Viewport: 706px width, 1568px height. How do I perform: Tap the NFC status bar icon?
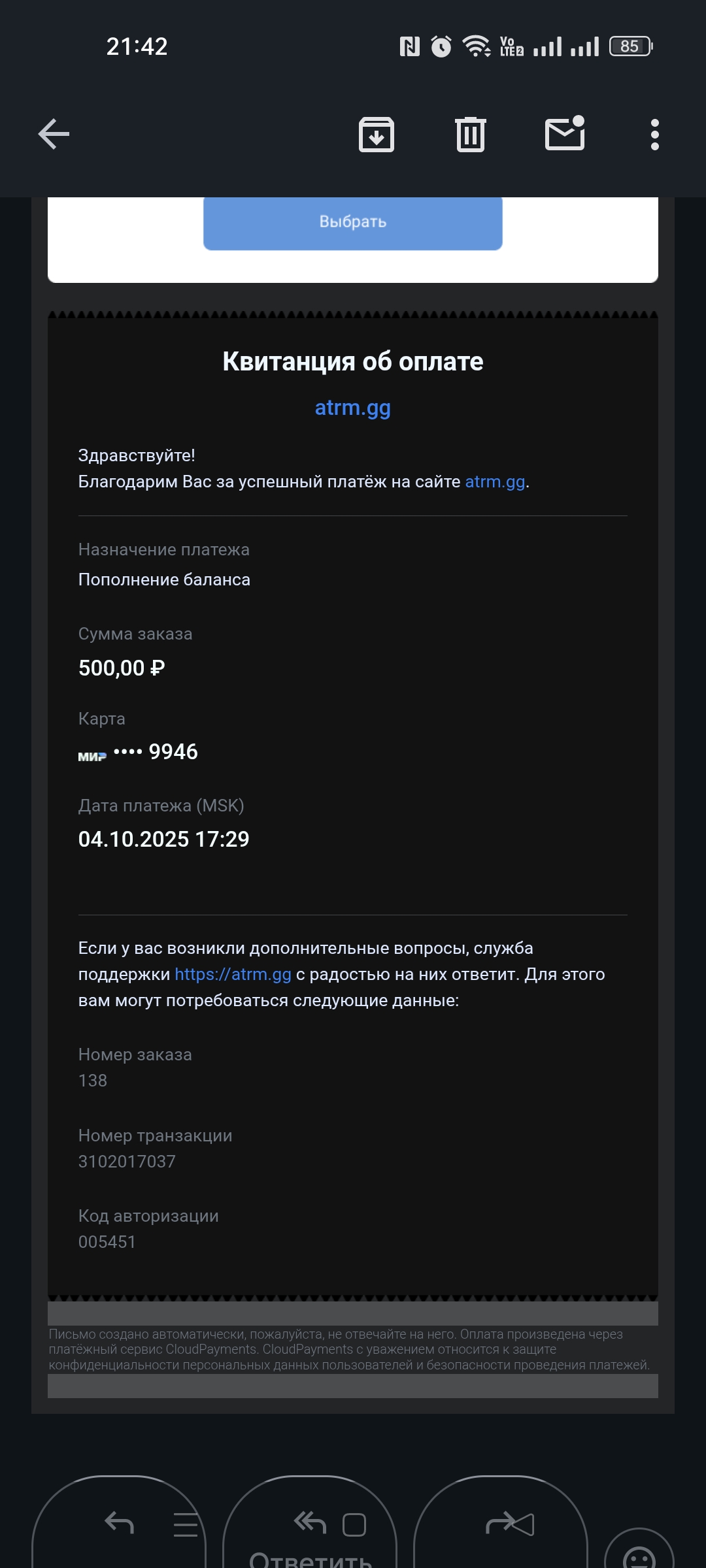pos(410,46)
